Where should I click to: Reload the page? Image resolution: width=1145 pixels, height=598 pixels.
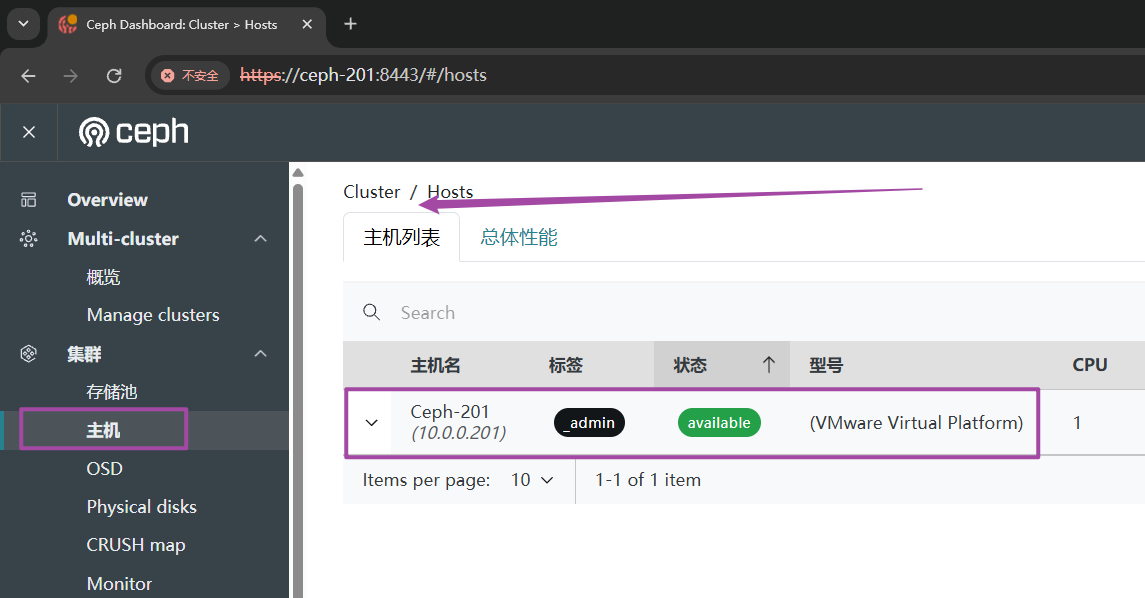(114, 75)
